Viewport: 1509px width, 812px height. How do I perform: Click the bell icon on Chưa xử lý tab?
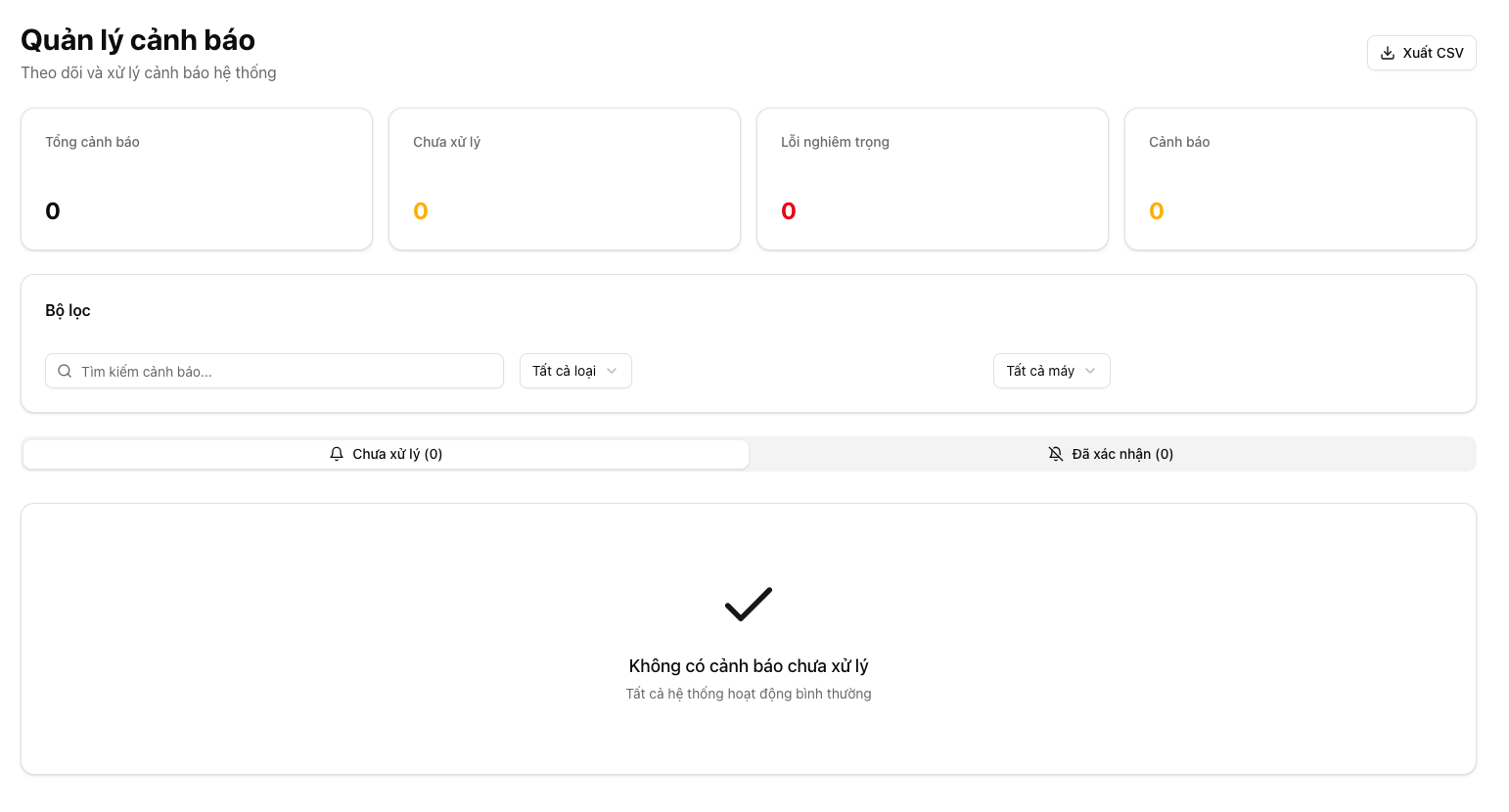click(x=337, y=454)
